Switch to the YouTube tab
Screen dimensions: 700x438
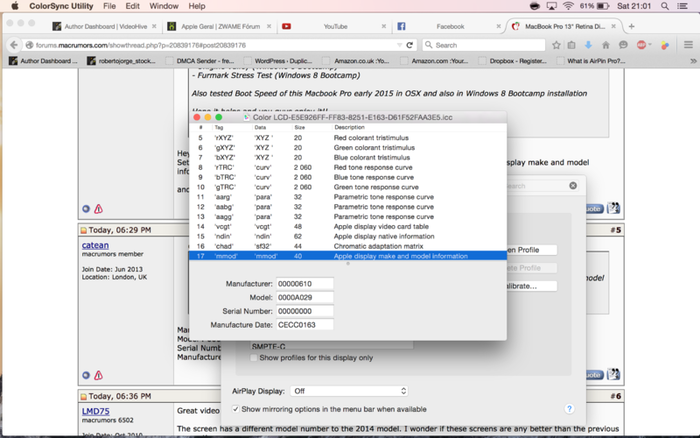pos(335,26)
